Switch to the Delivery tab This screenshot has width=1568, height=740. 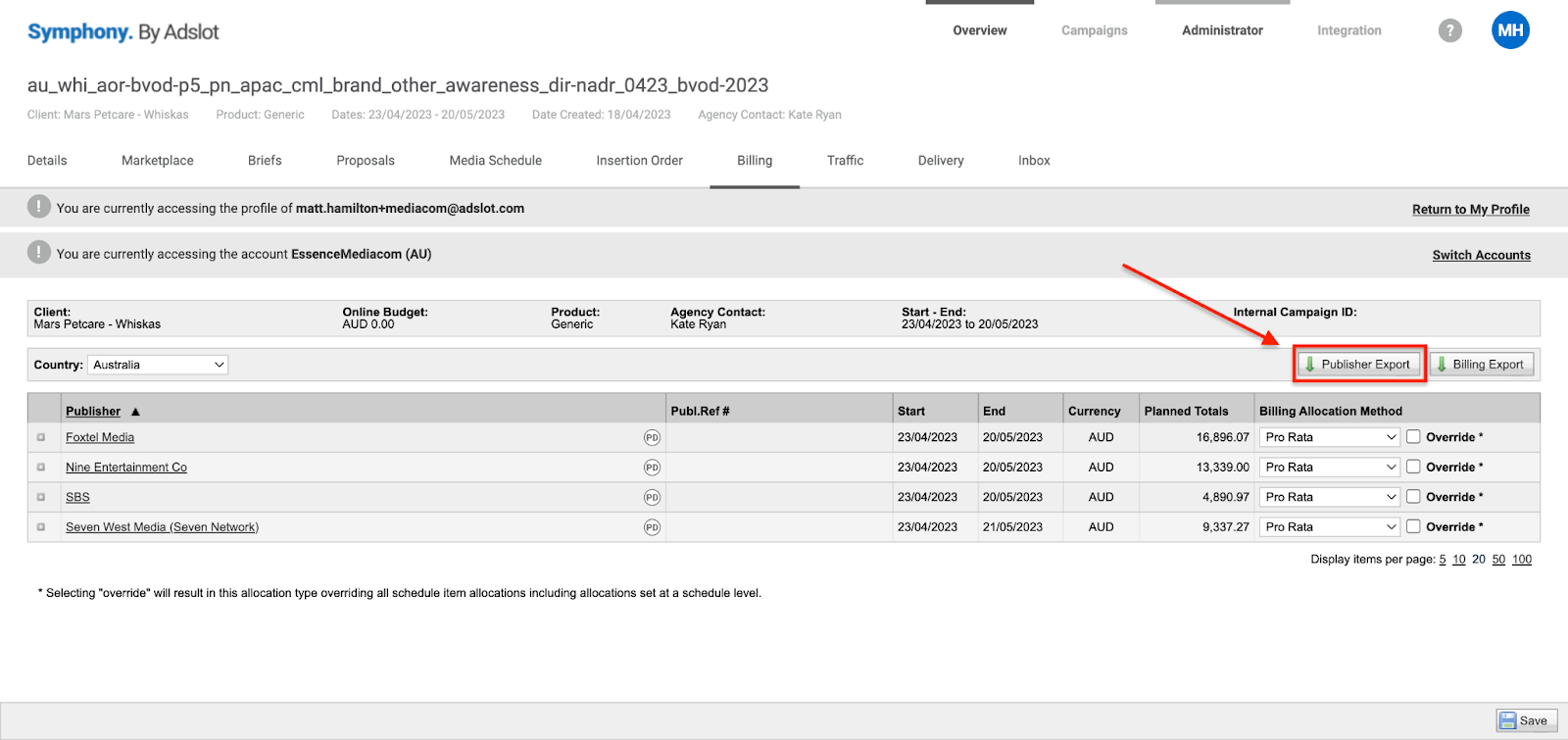pos(941,161)
